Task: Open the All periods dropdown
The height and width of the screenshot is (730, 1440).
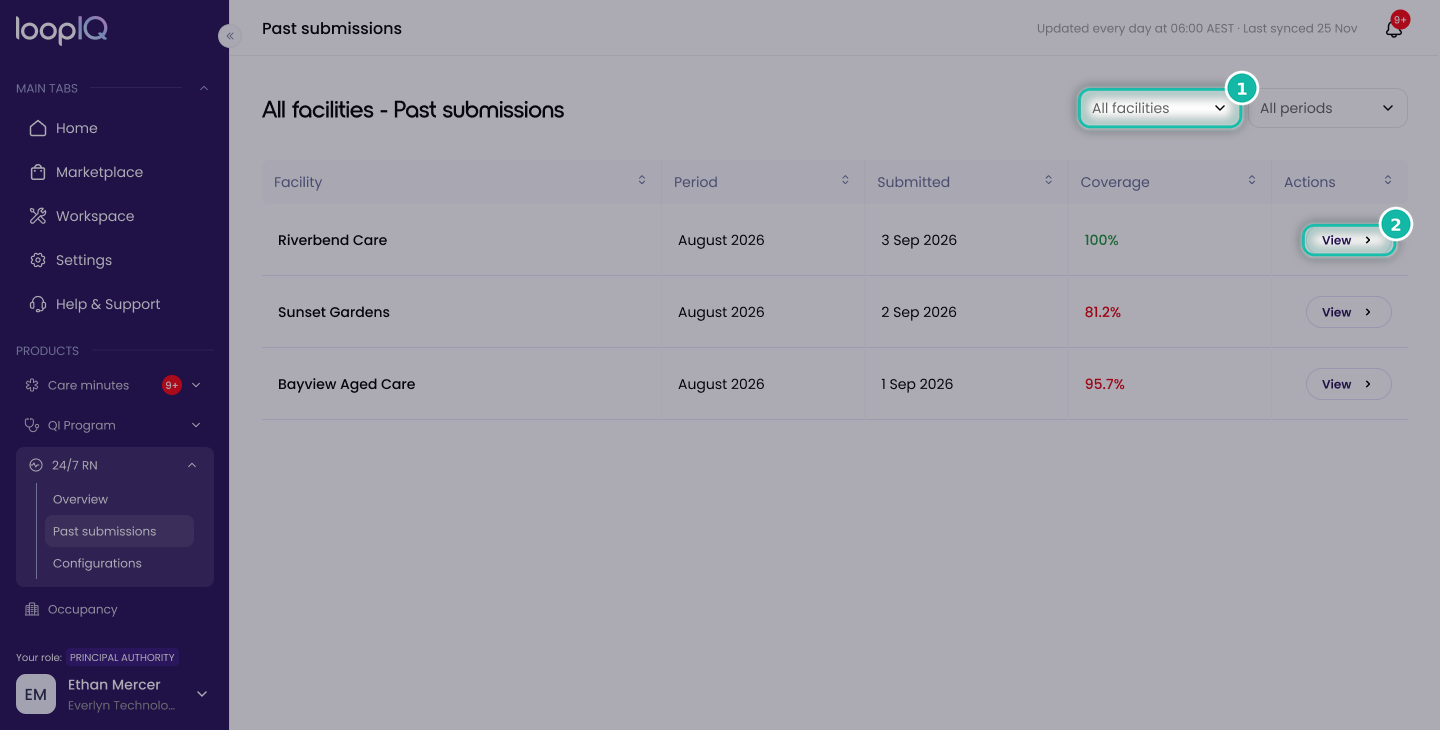Action: click(x=1328, y=108)
